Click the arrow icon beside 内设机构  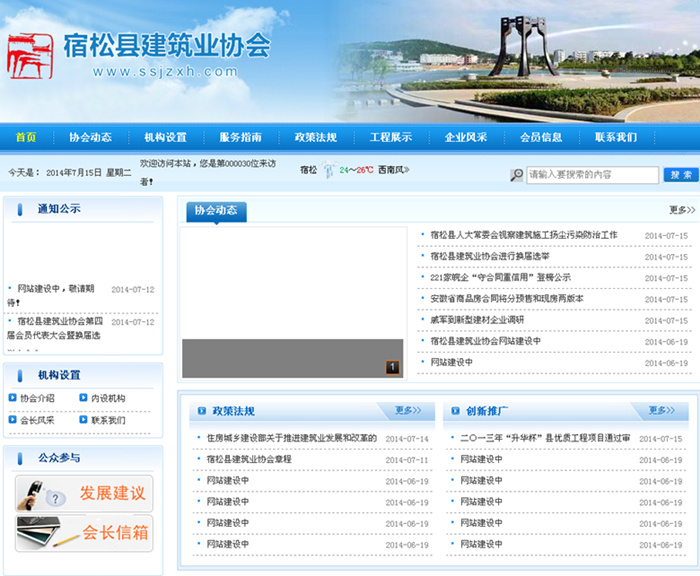83,398
